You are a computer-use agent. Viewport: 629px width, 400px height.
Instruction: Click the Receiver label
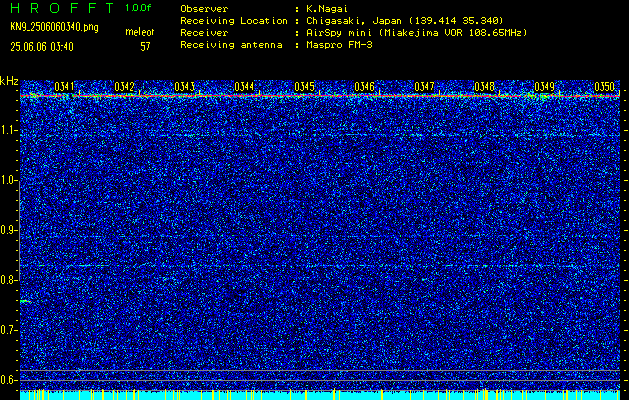click(x=204, y=32)
